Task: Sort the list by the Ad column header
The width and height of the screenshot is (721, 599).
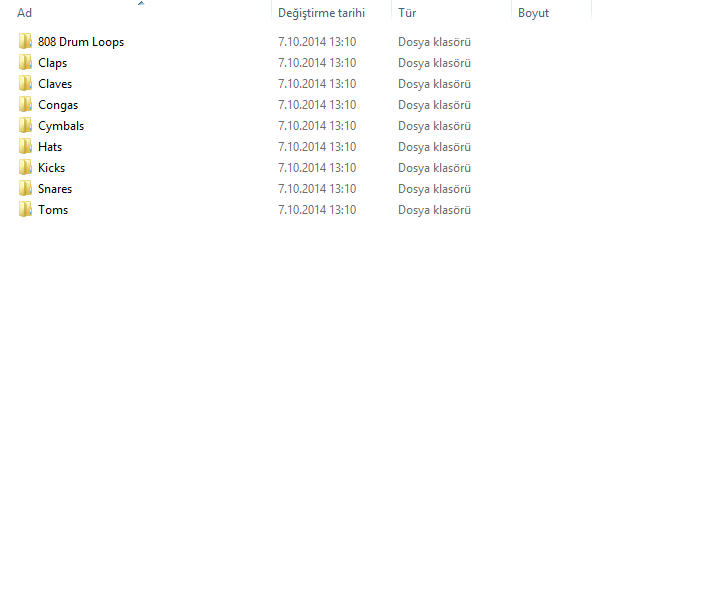Action: click(x=25, y=13)
